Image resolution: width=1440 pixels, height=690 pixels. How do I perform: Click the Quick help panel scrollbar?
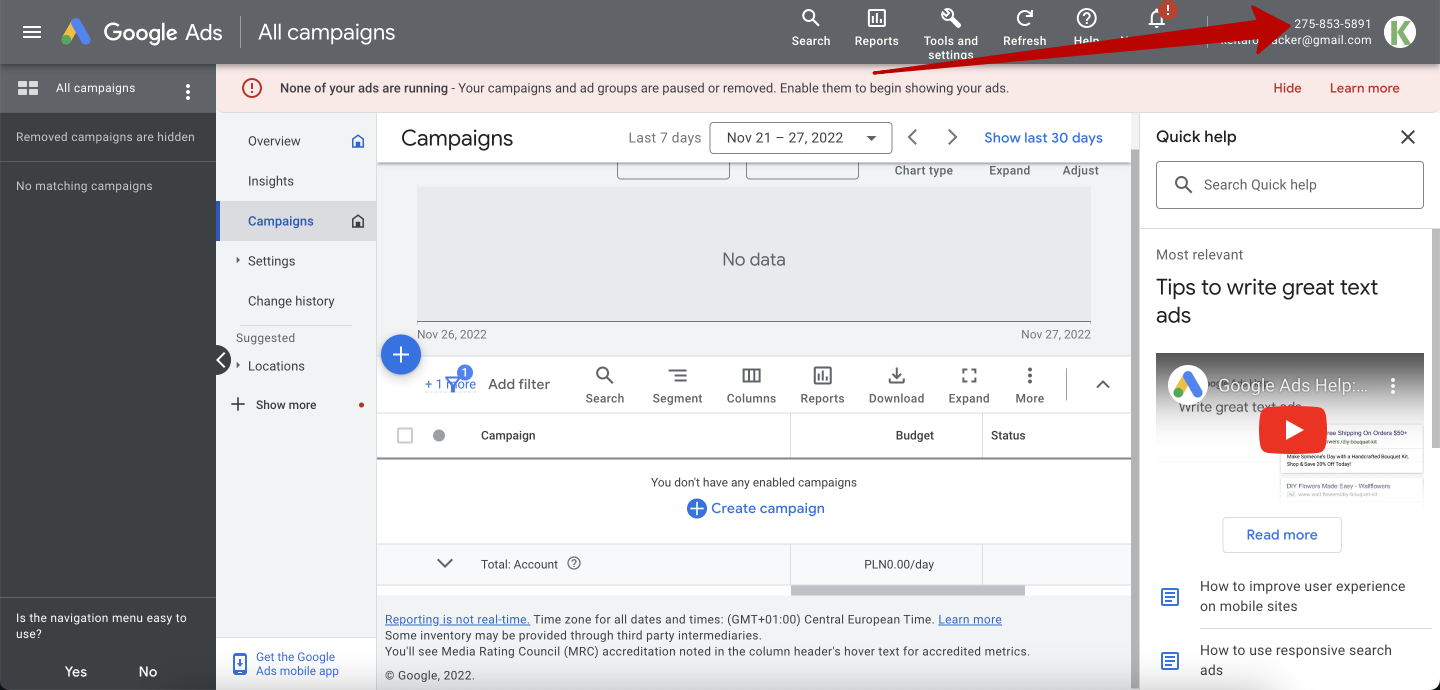pos(1435,338)
